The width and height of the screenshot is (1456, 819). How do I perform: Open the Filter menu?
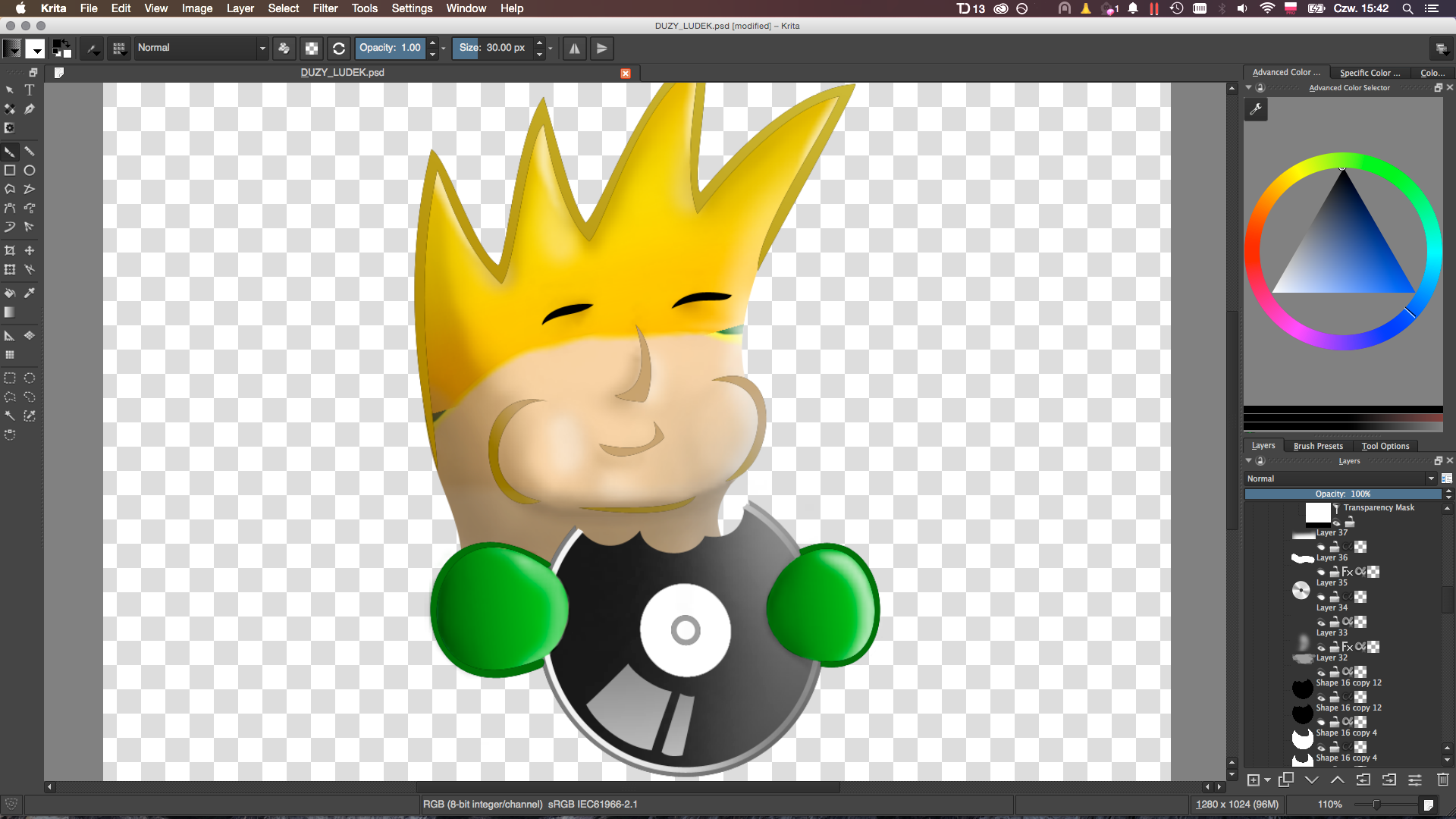click(325, 8)
